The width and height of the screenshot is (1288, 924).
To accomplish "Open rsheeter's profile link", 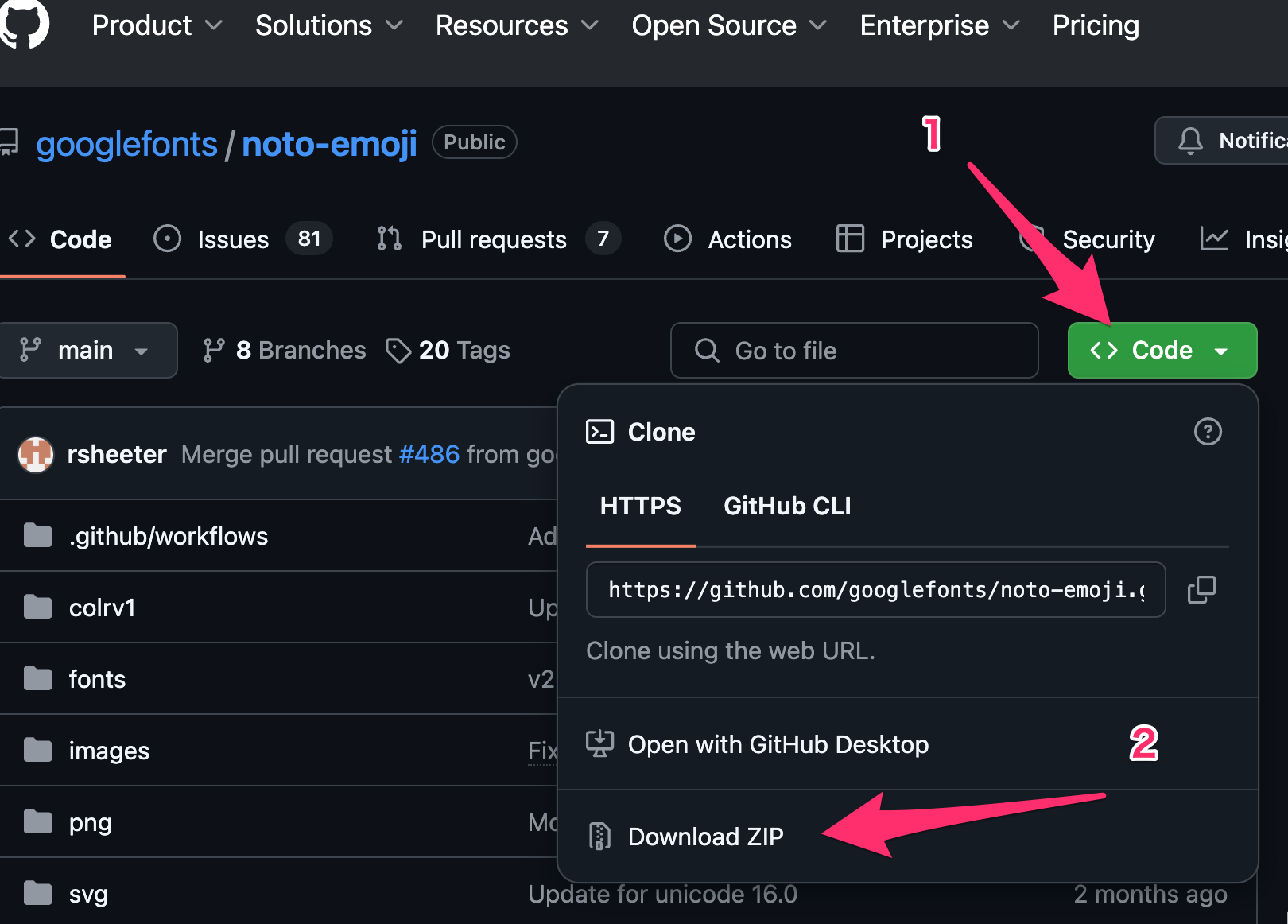I will [x=117, y=454].
